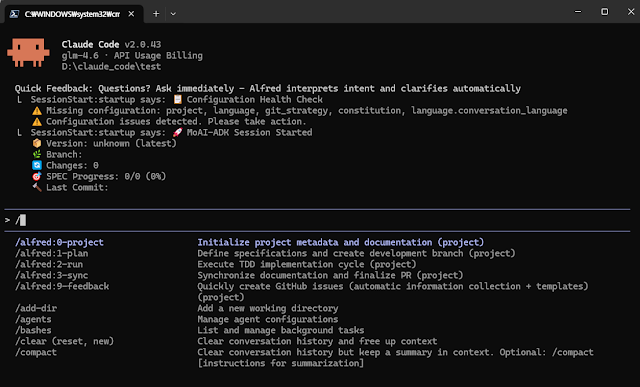Click warning icon next to Configuration issues detected

click(37, 122)
